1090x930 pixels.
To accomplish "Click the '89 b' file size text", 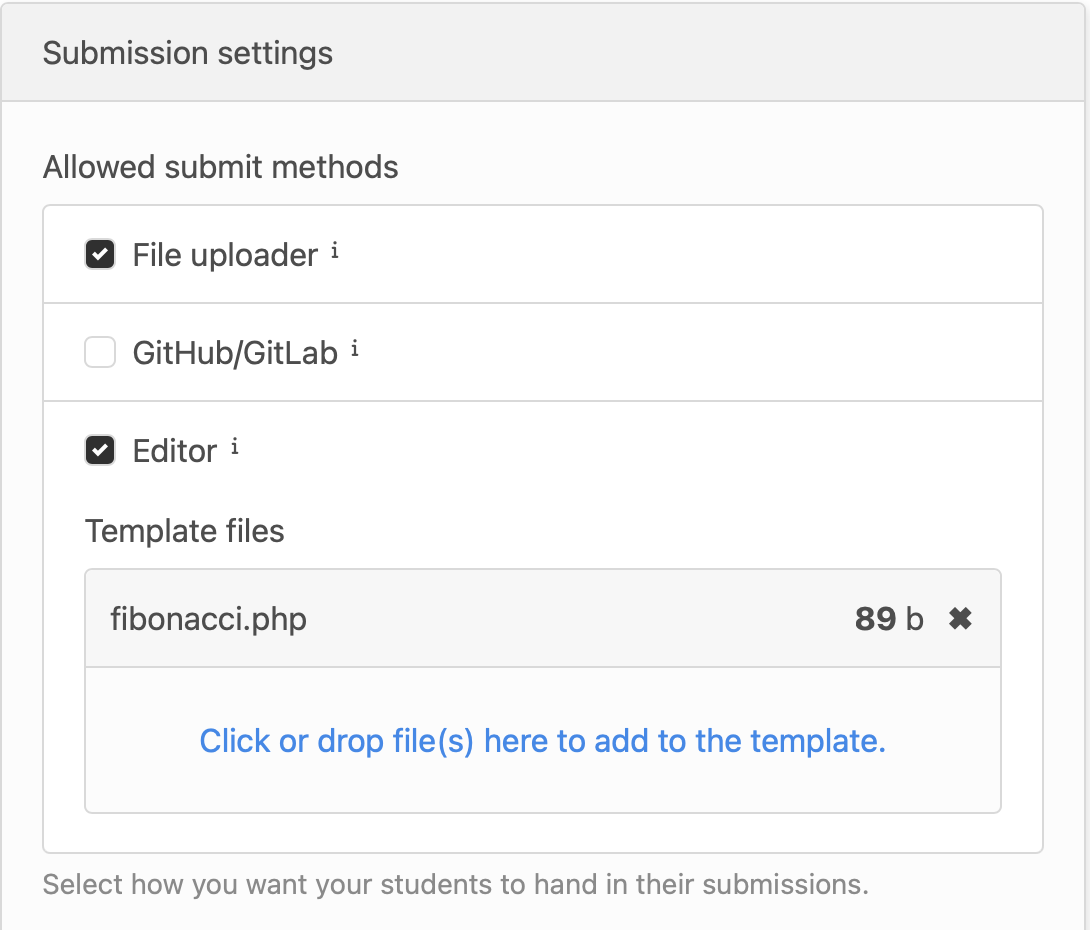I will click(889, 619).
